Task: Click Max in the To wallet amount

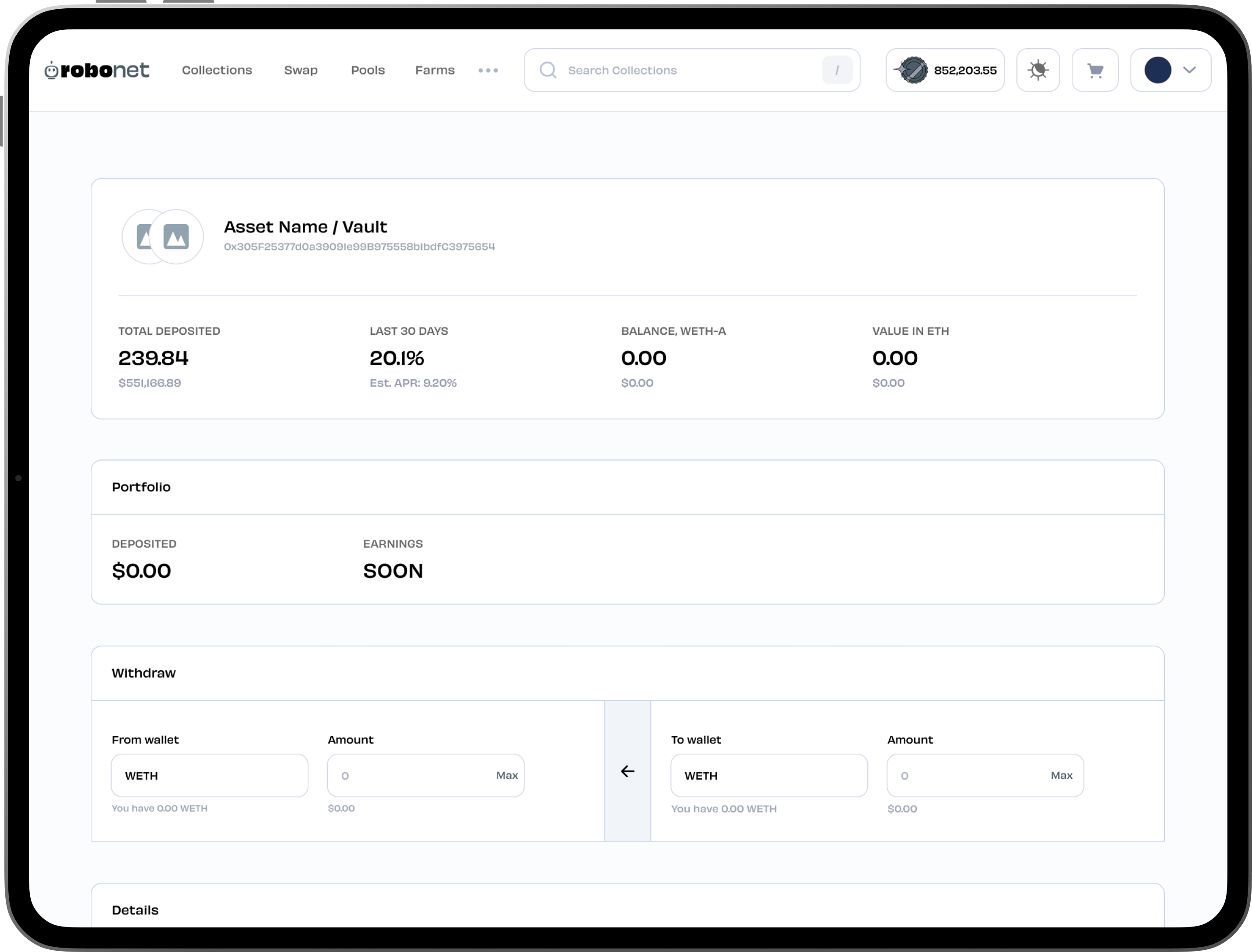Action: (1061, 775)
